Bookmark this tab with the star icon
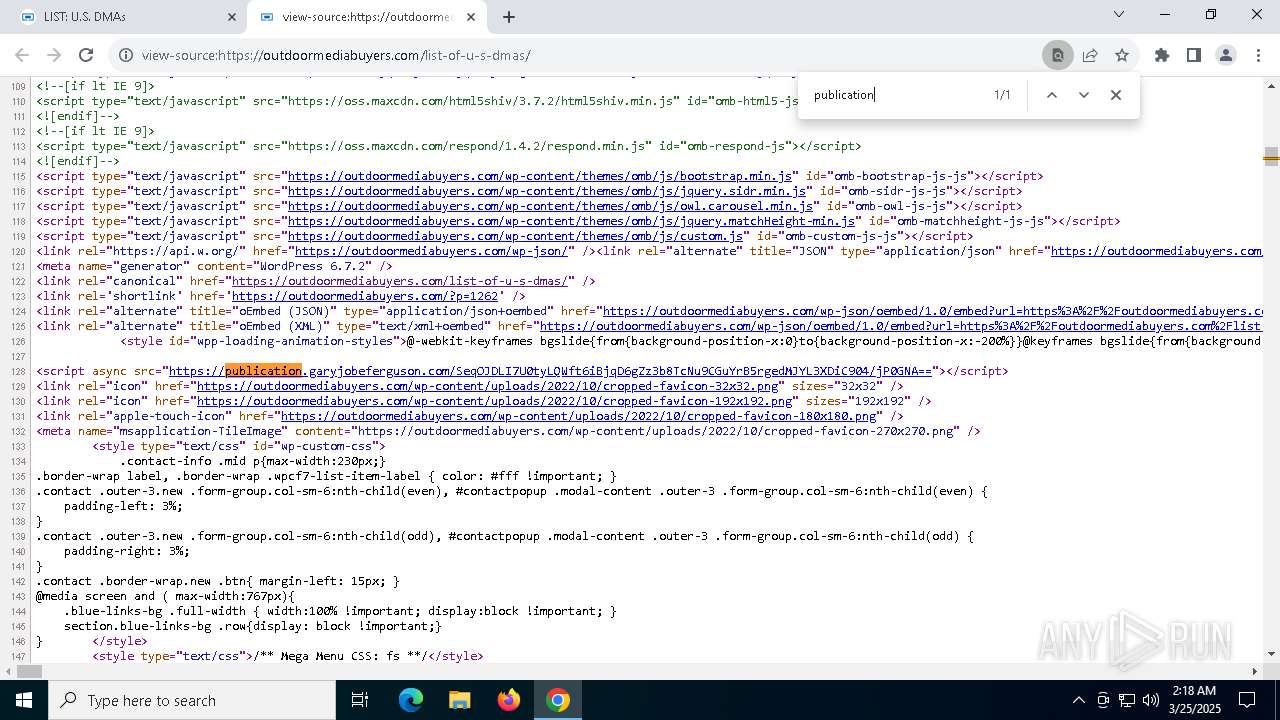1280x720 pixels. pyautogui.click(x=1122, y=56)
